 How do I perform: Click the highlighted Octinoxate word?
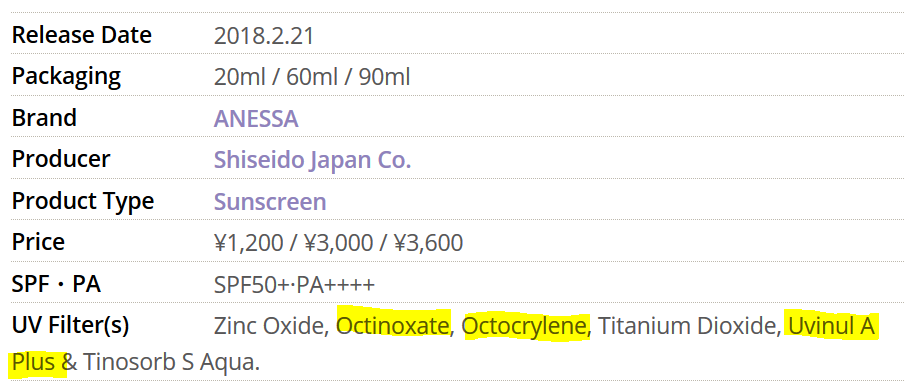[393, 326]
